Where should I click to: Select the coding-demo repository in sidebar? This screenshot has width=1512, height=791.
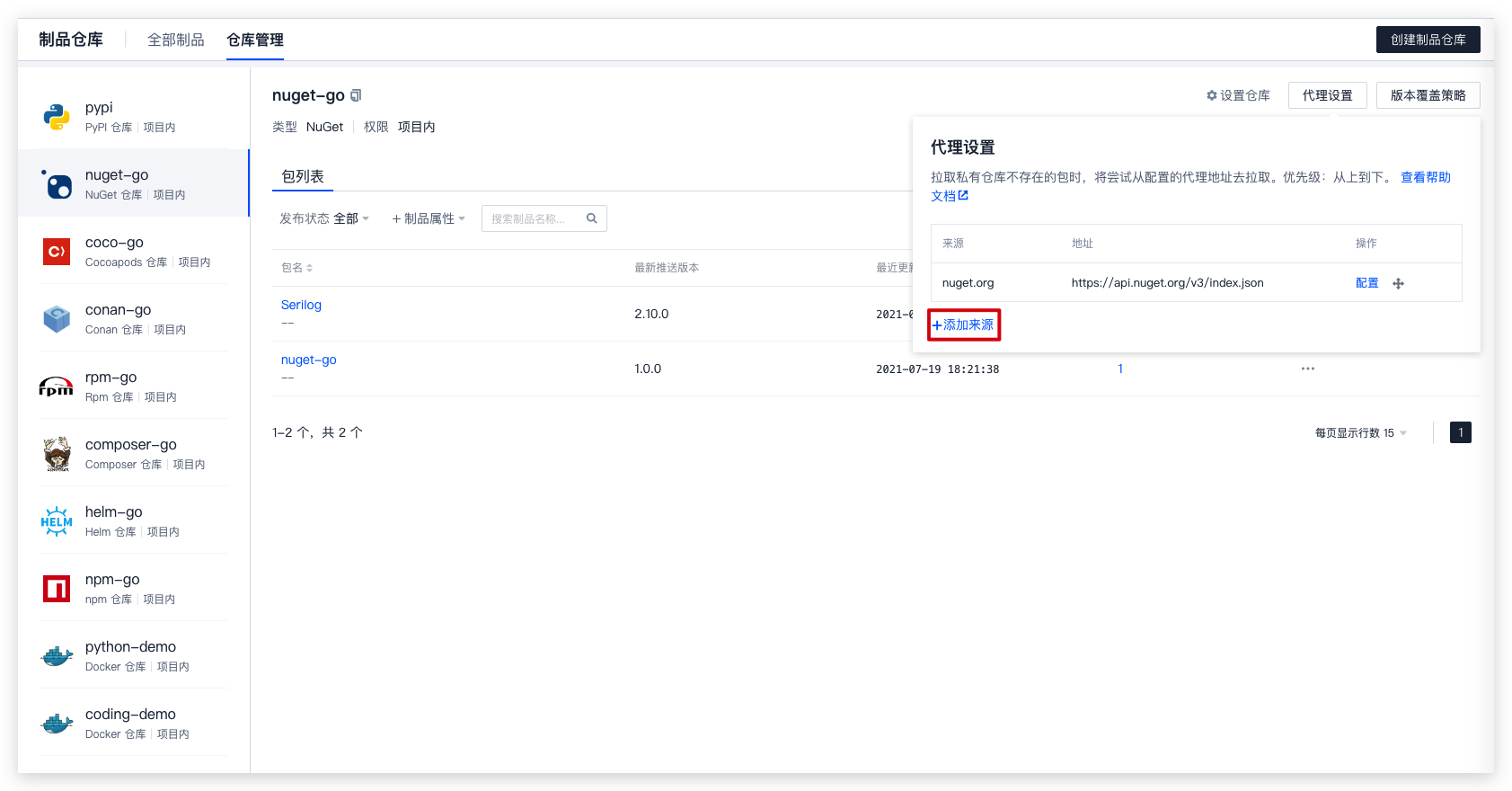pos(133,723)
